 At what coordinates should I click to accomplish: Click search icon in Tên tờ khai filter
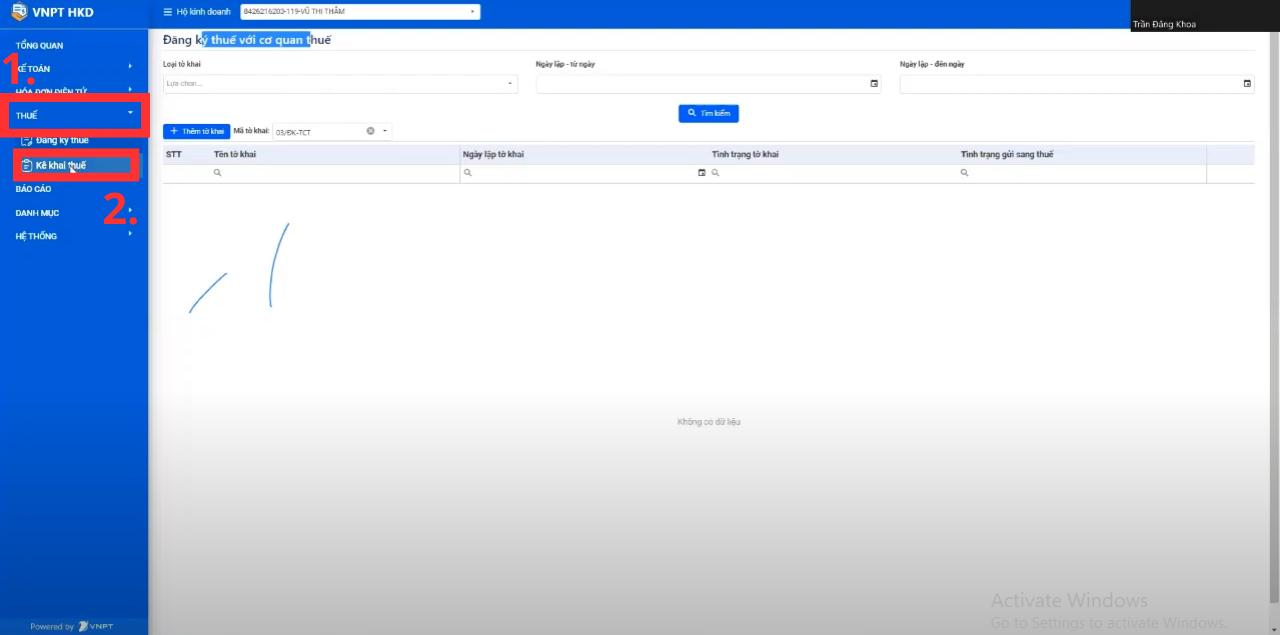[217, 173]
